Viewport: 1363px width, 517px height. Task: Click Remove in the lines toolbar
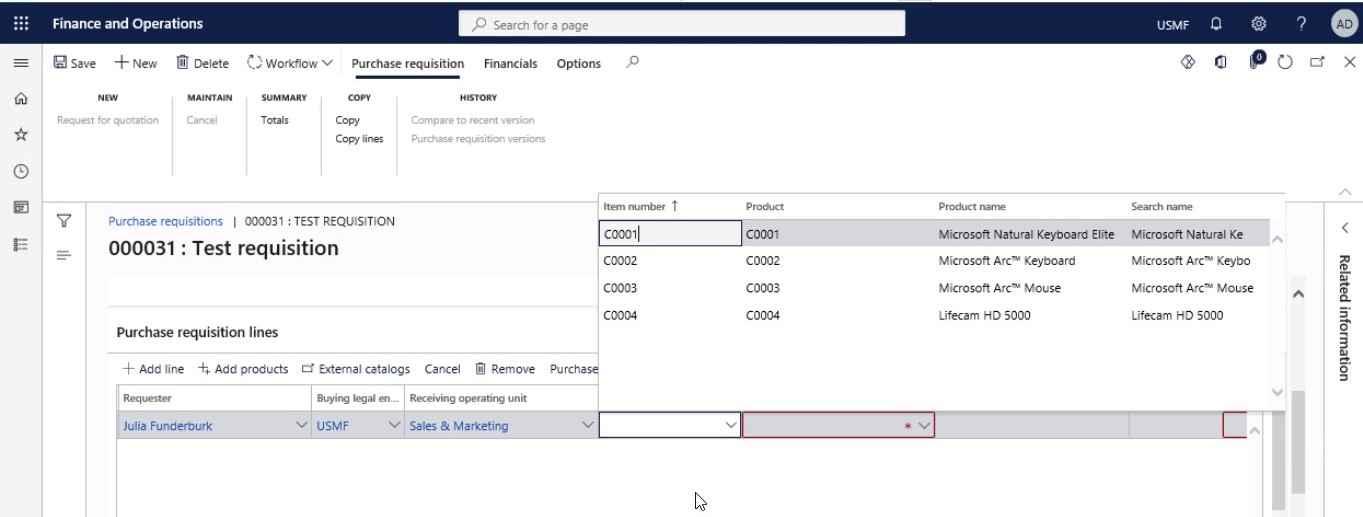505,369
